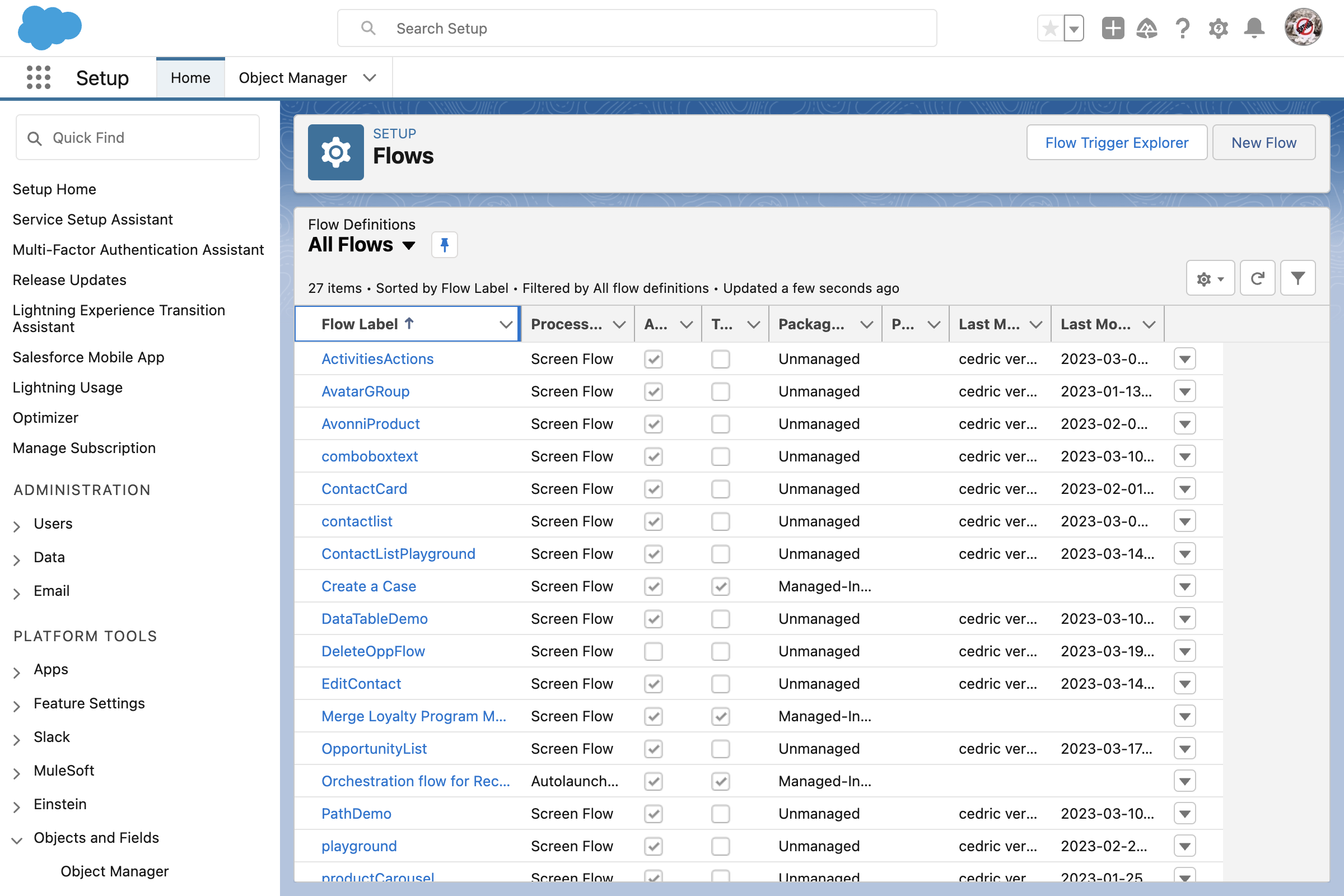The image size is (1344, 896).
Task: Open row actions for DeleteOppFlow
Action: (1184, 651)
